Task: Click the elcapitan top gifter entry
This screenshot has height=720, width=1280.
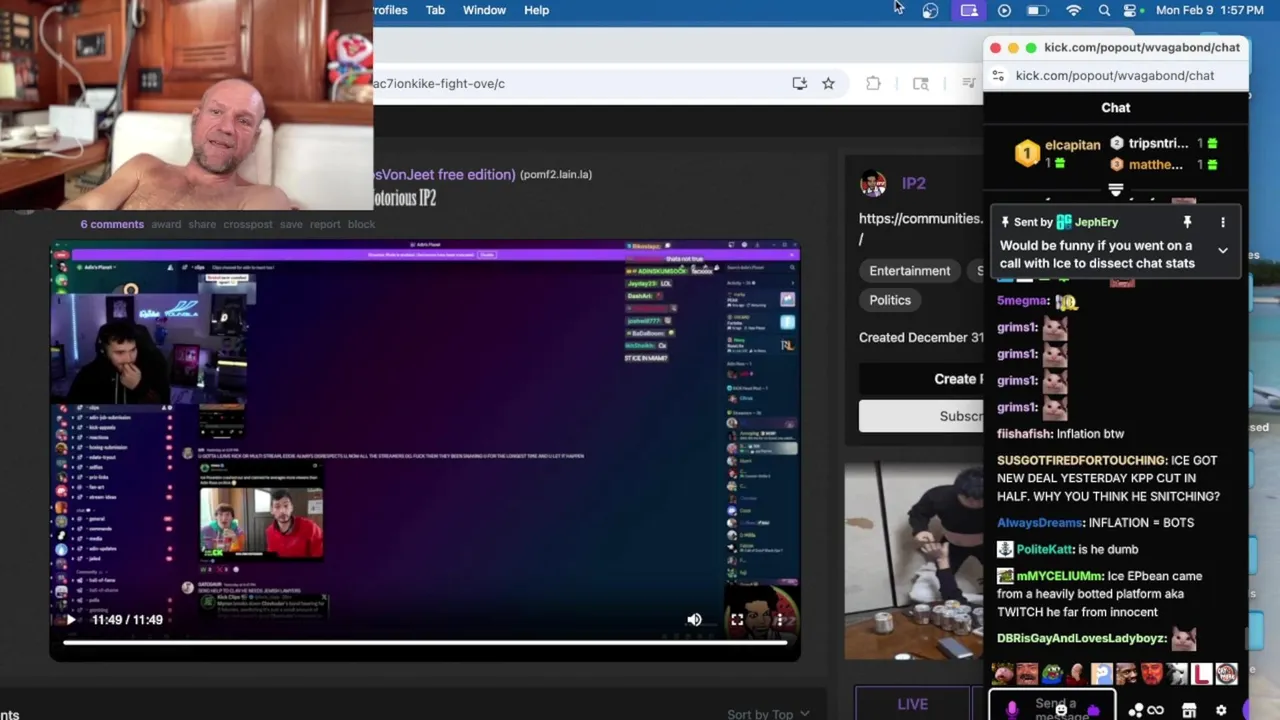Action: (x=1057, y=153)
